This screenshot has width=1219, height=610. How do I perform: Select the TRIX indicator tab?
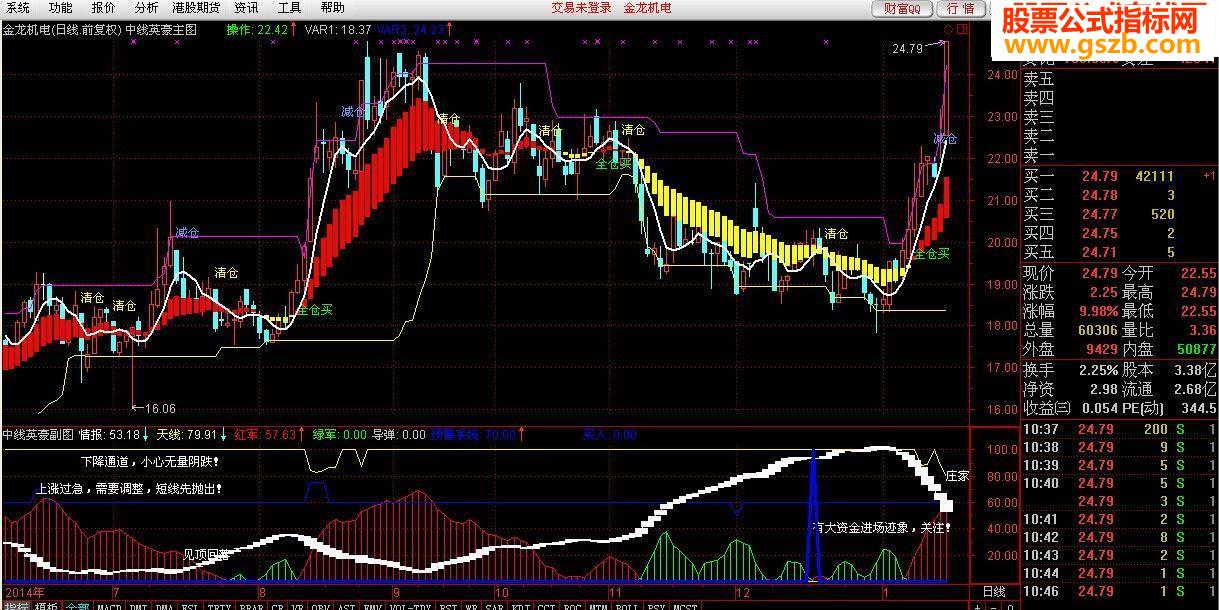pyautogui.click(x=218, y=605)
